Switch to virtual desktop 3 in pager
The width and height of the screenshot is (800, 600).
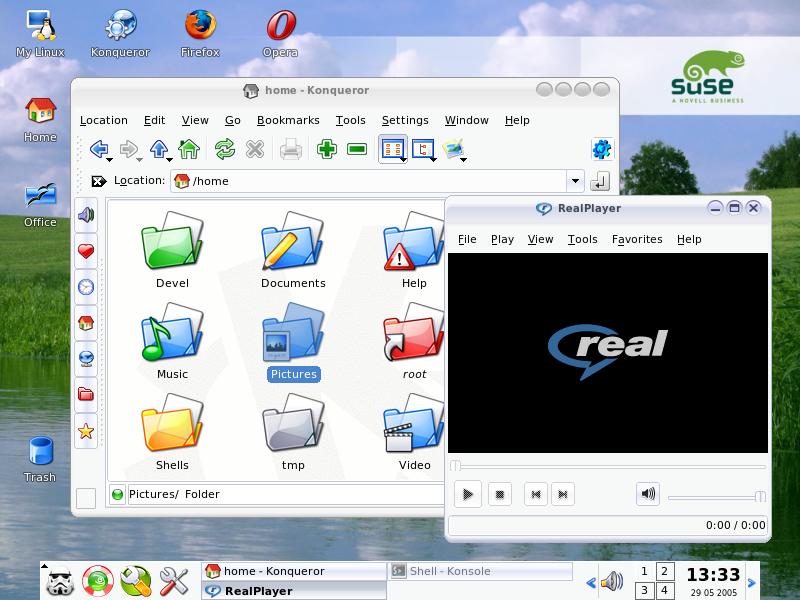tap(644, 590)
